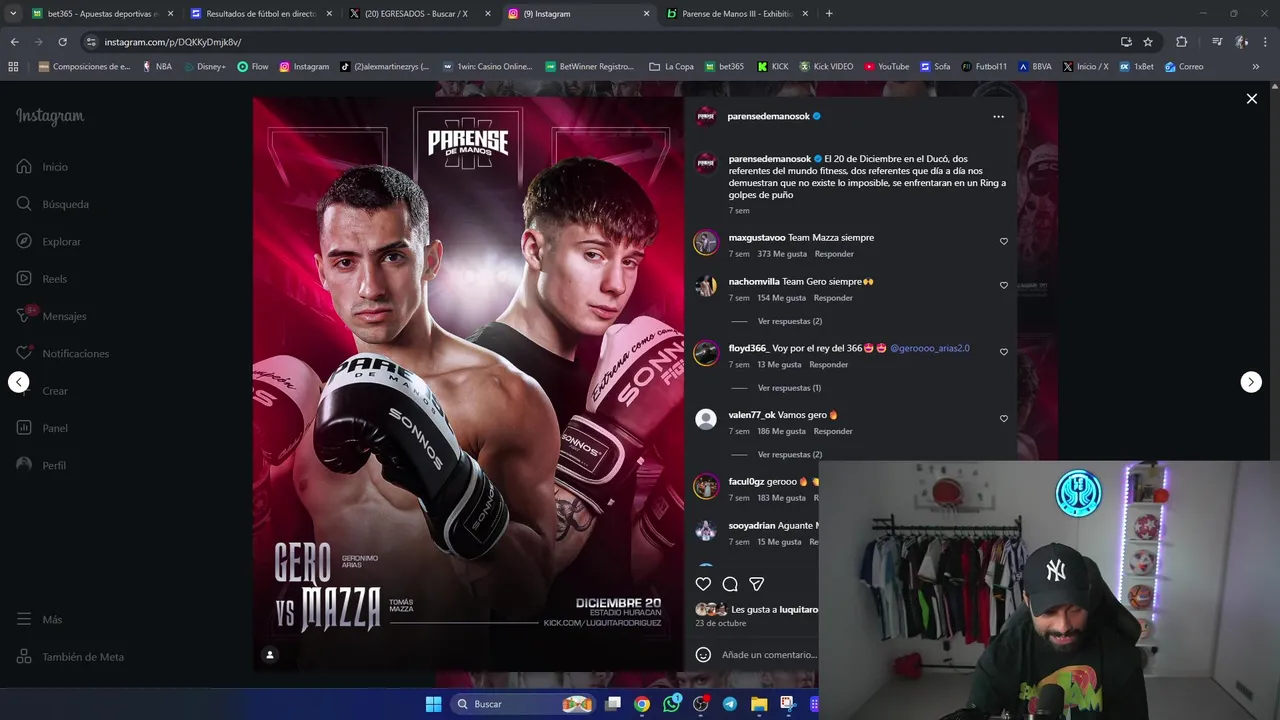The image size is (1280, 720).
Task: Click the address bar URL
Action: pos(172,42)
